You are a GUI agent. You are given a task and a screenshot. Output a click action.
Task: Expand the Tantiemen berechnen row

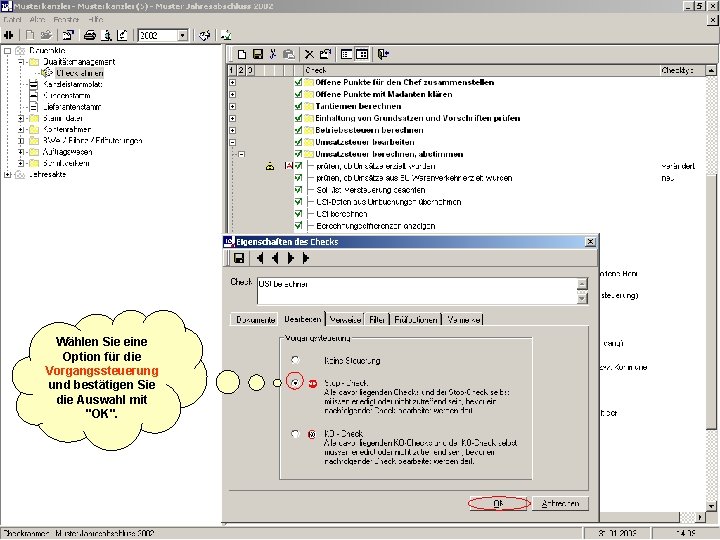coord(233,106)
